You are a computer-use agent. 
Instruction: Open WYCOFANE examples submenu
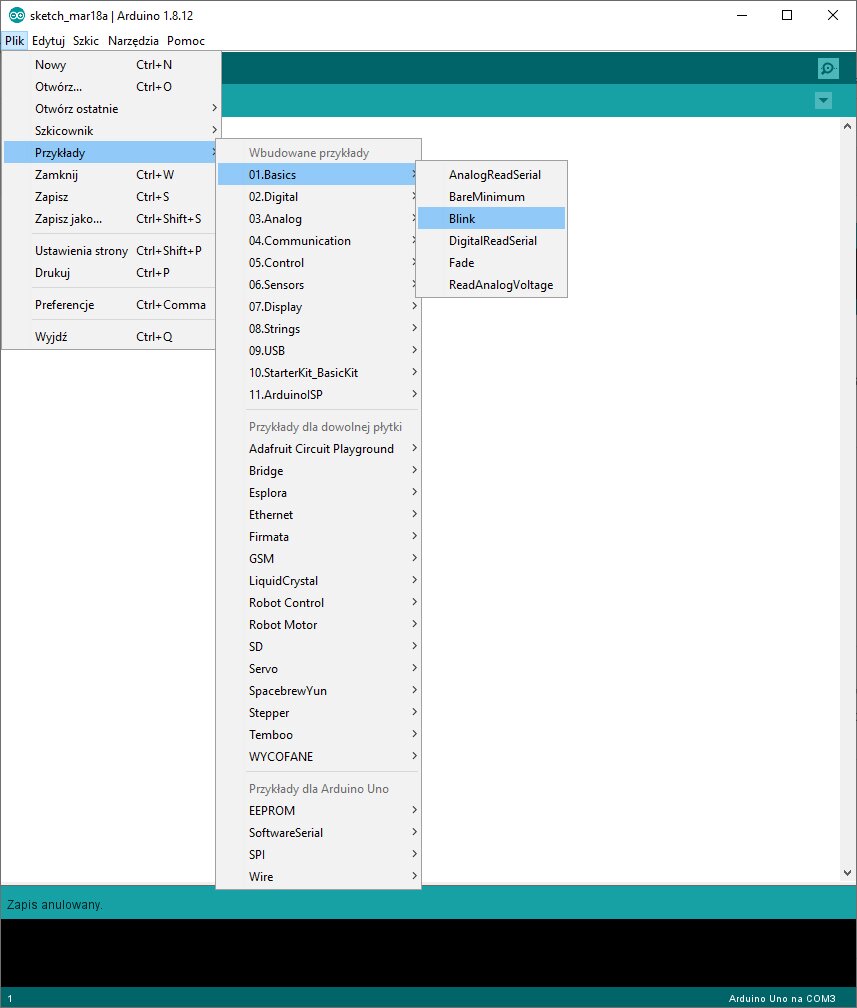tap(318, 757)
